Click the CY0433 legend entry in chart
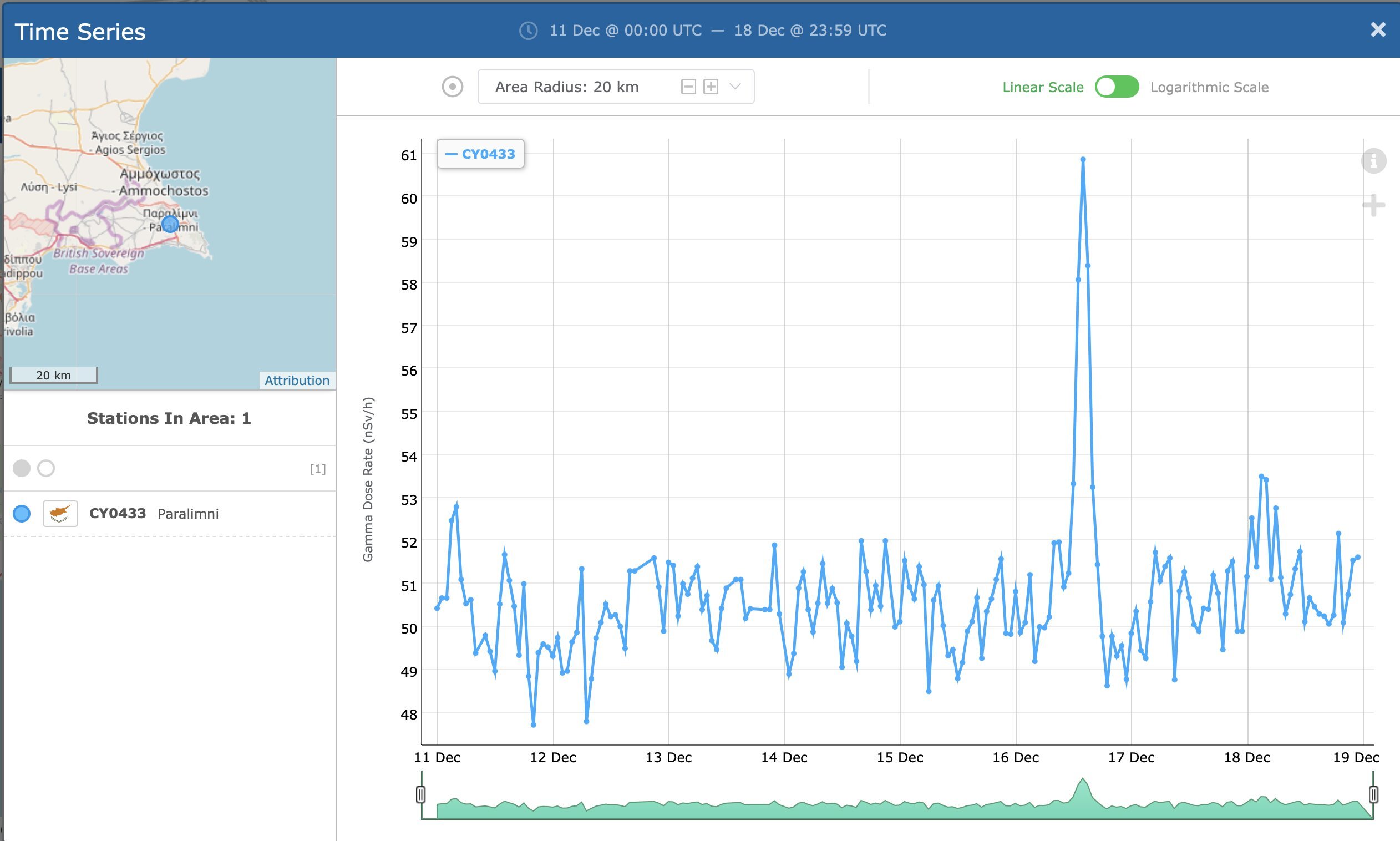 480,154
